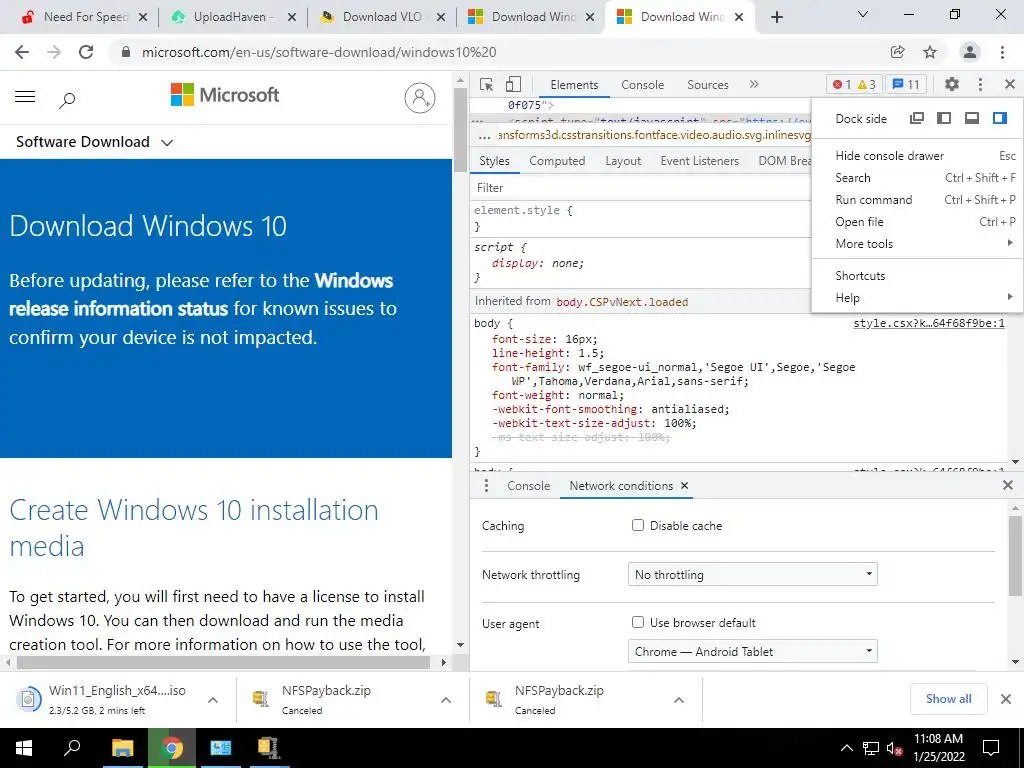1024x768 pixels.
Task: Click the styles Filter input field
Action: coord(640,188)
